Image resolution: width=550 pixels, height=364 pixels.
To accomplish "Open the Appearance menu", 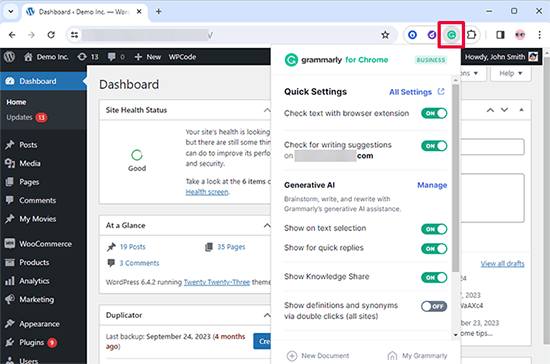I will tap(39, 324).
